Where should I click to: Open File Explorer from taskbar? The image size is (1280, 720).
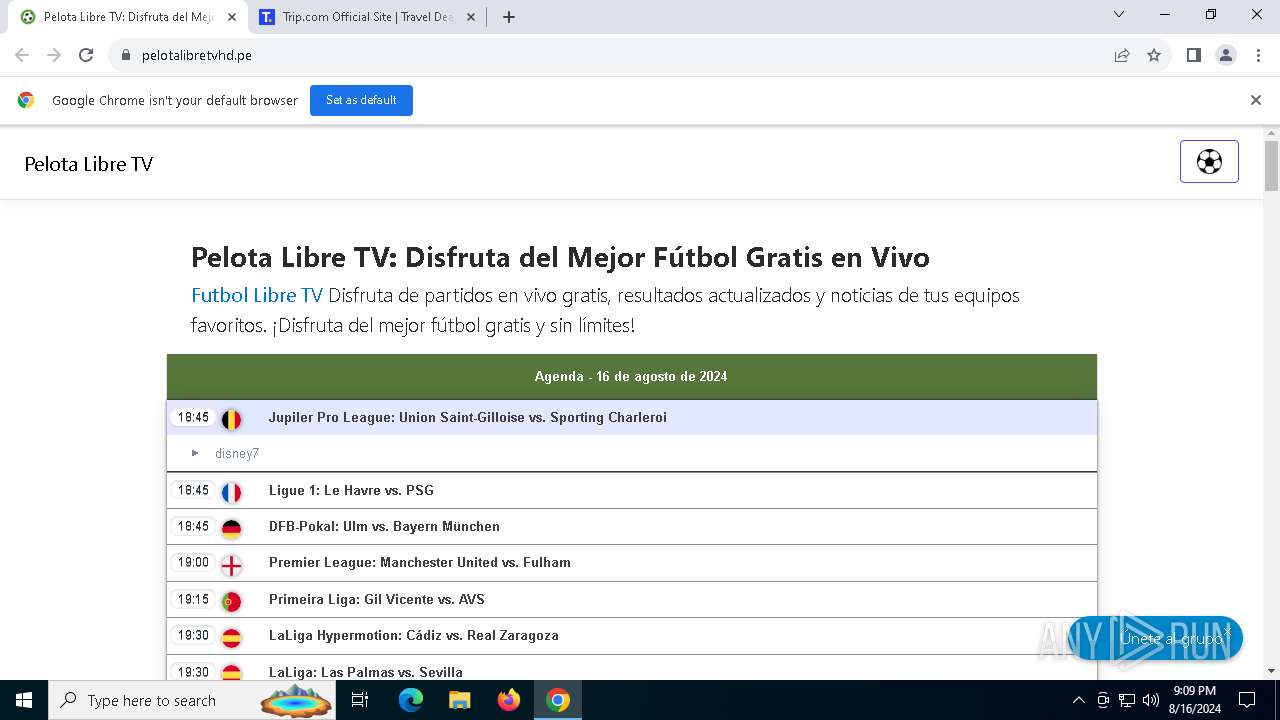pyautogui.click(x=459, y=700)
